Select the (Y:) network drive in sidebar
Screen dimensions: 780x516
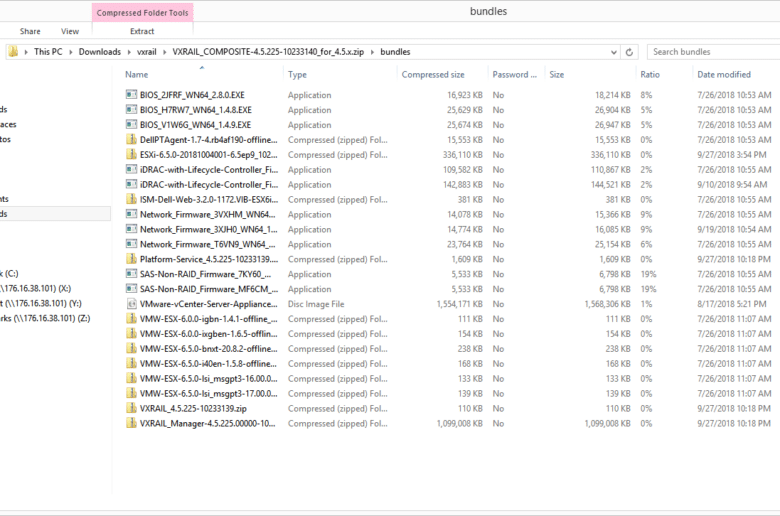41,303
